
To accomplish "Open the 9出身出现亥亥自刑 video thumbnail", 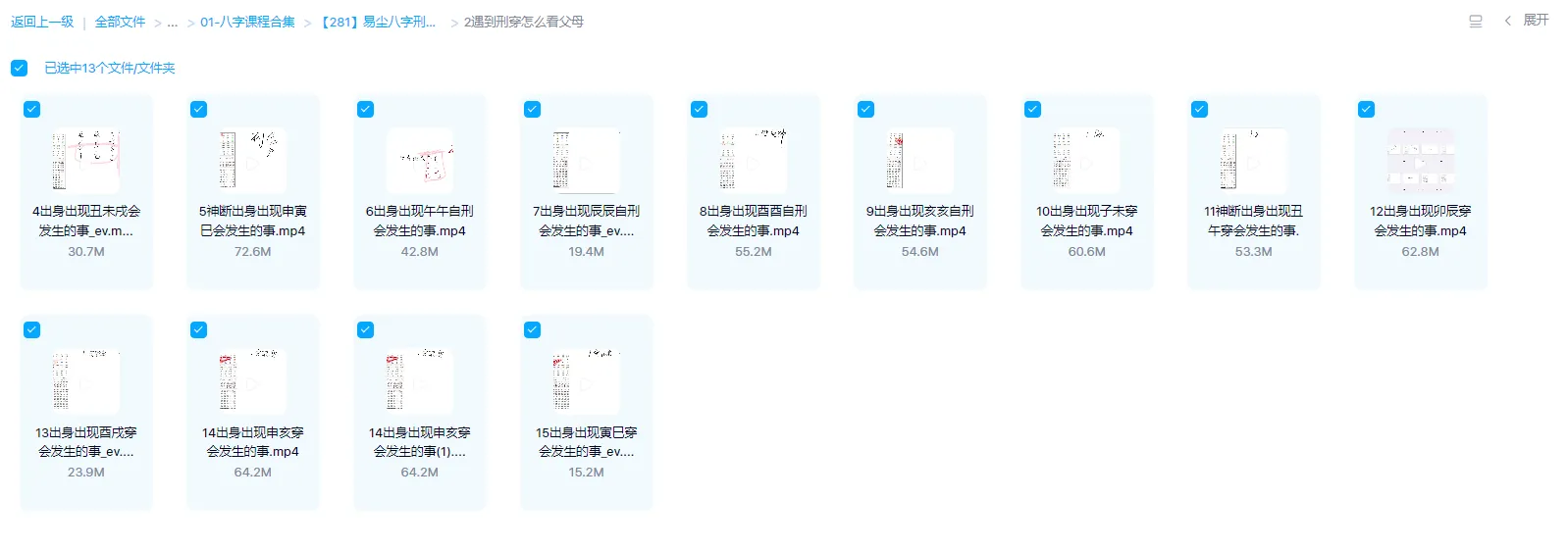I will [x=919, y=160].
